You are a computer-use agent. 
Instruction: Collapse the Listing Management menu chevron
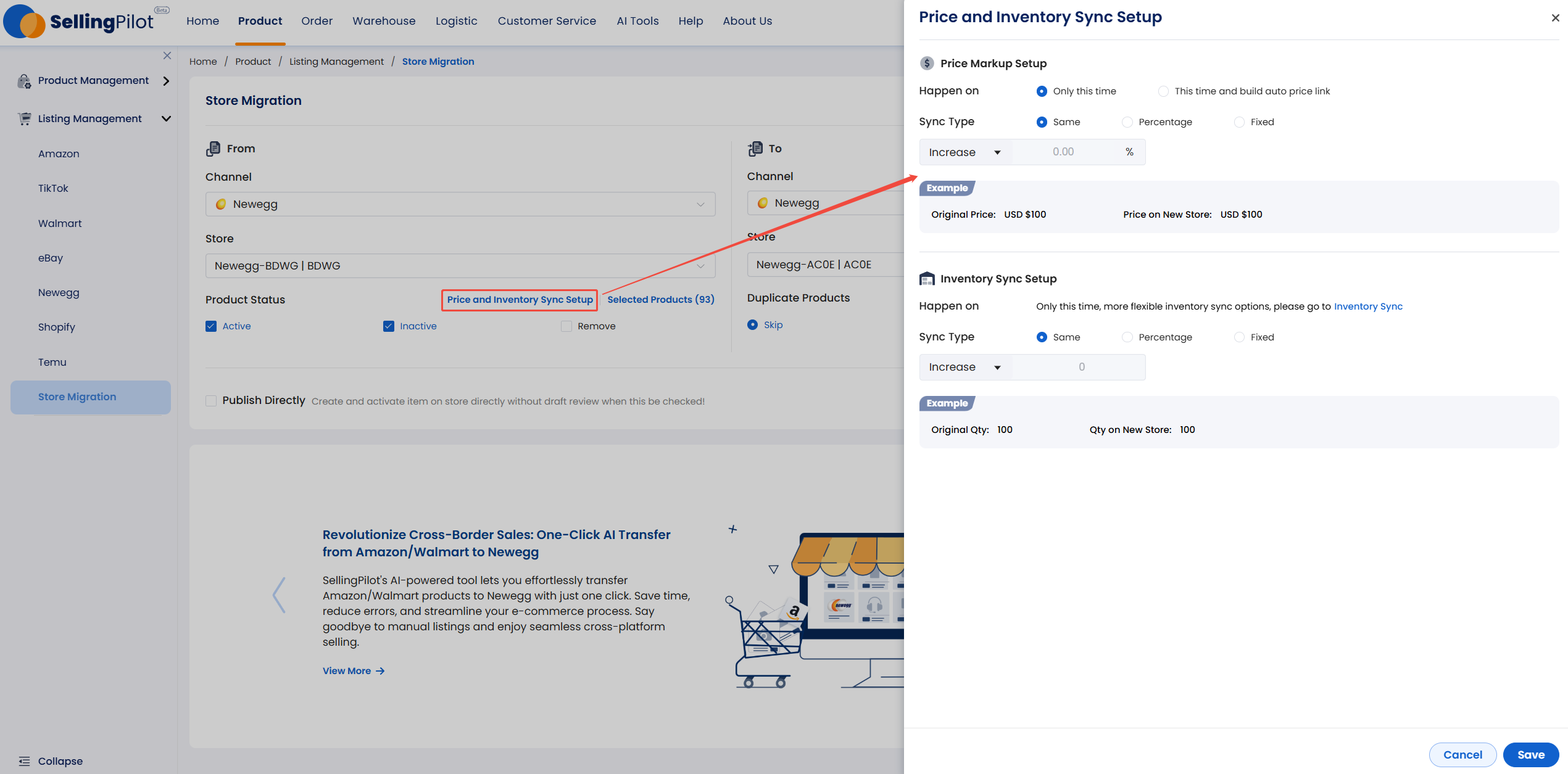click(166, 118)
